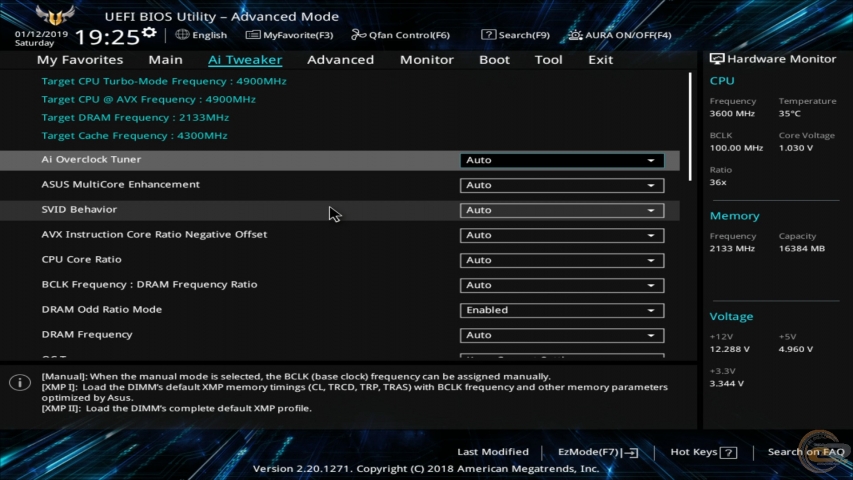Click Target CPU Turbo-Mode Frequency text
Screen dimensions: 853x480
coord(164,81)
